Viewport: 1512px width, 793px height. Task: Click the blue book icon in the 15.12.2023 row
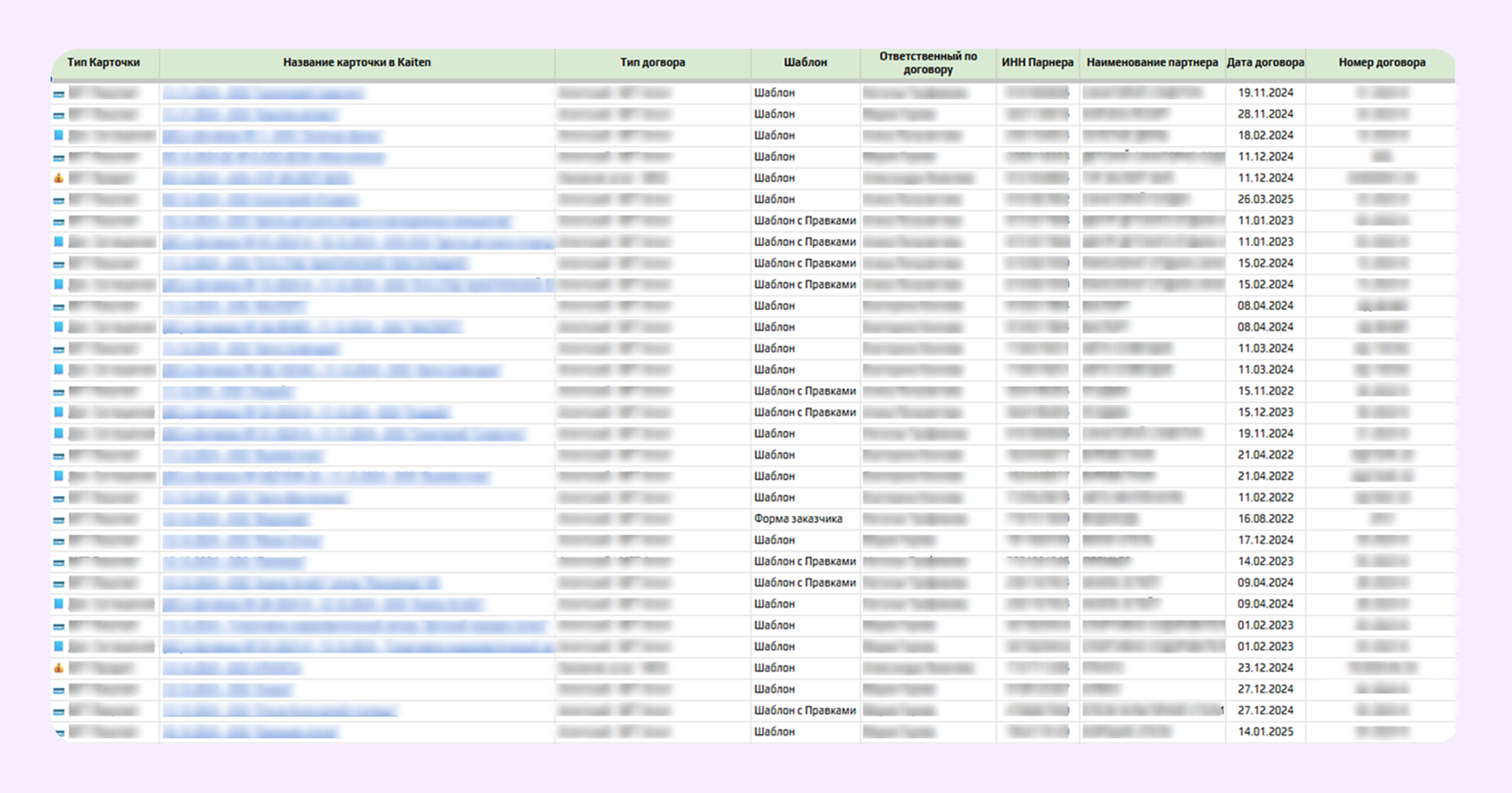point(59,412)
